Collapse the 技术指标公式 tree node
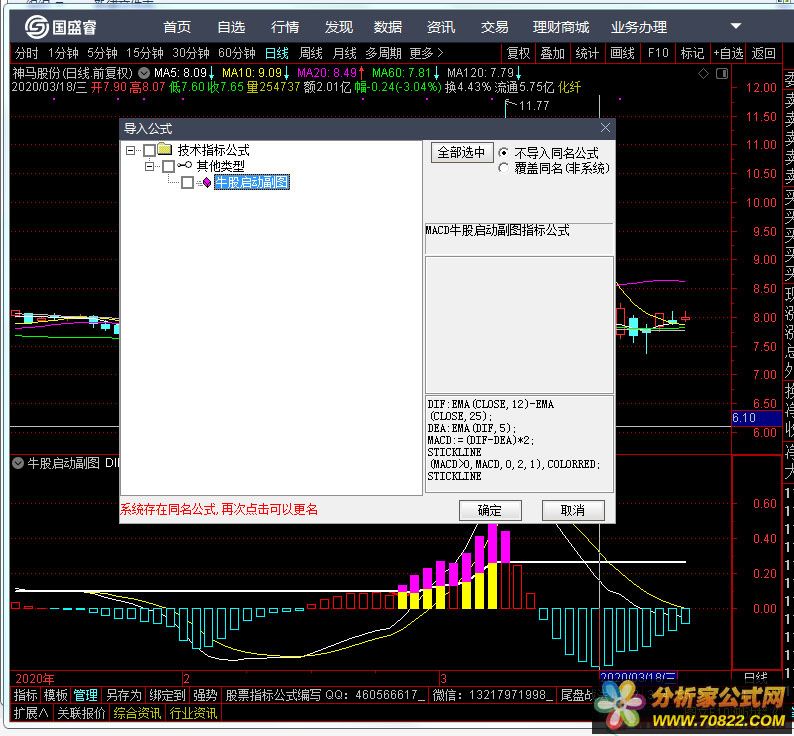 pyautogui.click(x=131, y=150)
